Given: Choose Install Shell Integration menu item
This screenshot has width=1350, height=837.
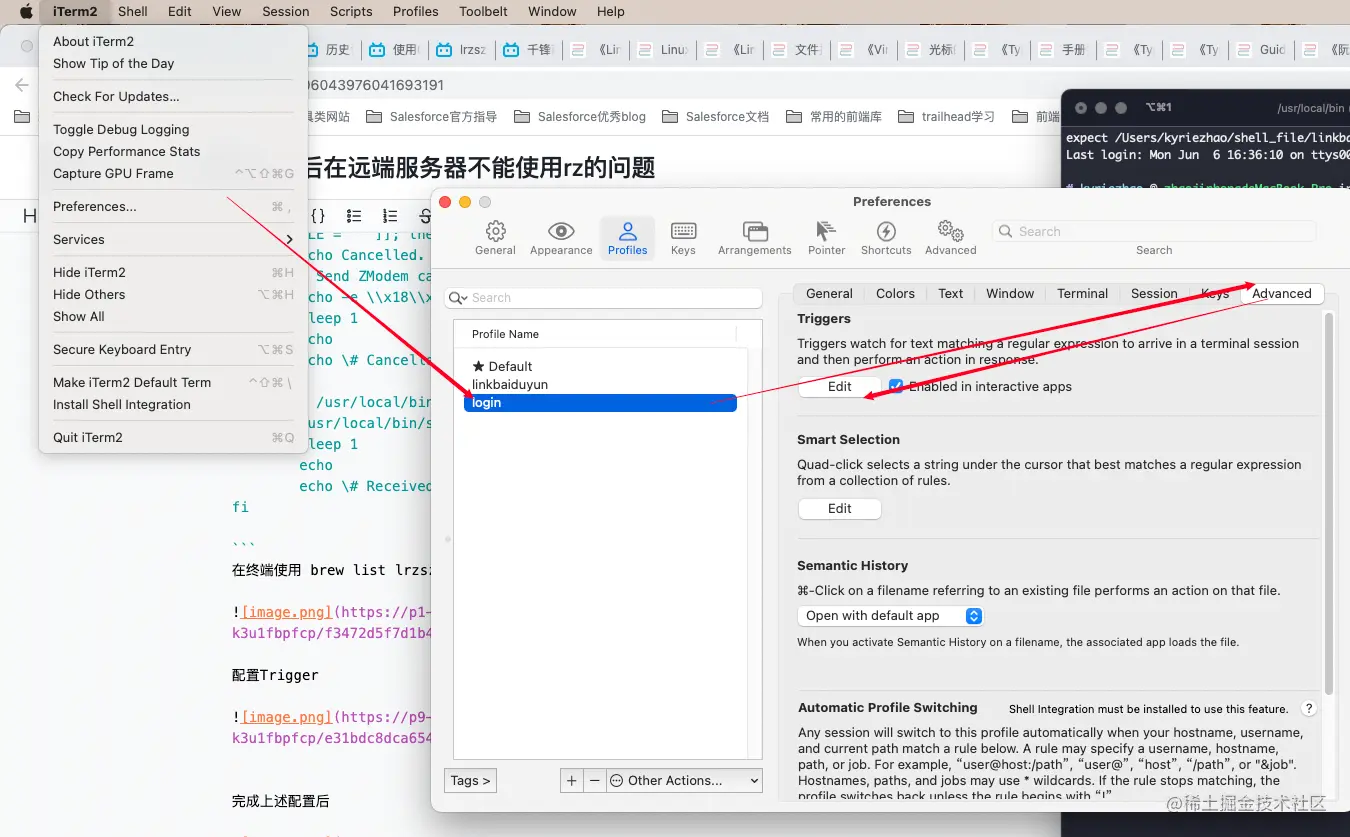Looking at the screenshot, I should (173, 404).
